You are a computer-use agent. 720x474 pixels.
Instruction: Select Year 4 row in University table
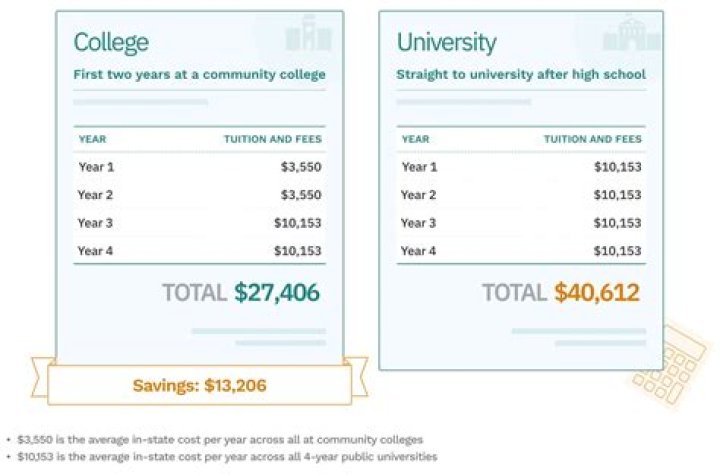(x=521, y=251)
